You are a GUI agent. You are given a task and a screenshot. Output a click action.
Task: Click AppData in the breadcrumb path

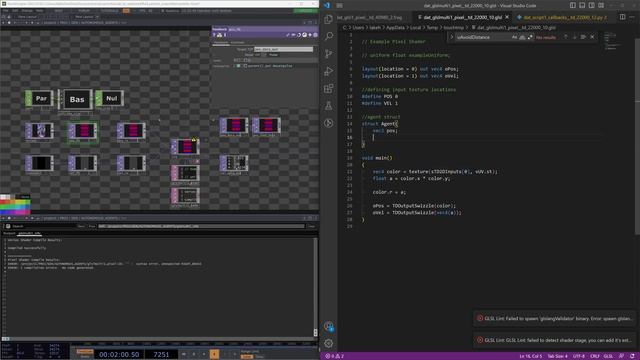pos(395,28)
